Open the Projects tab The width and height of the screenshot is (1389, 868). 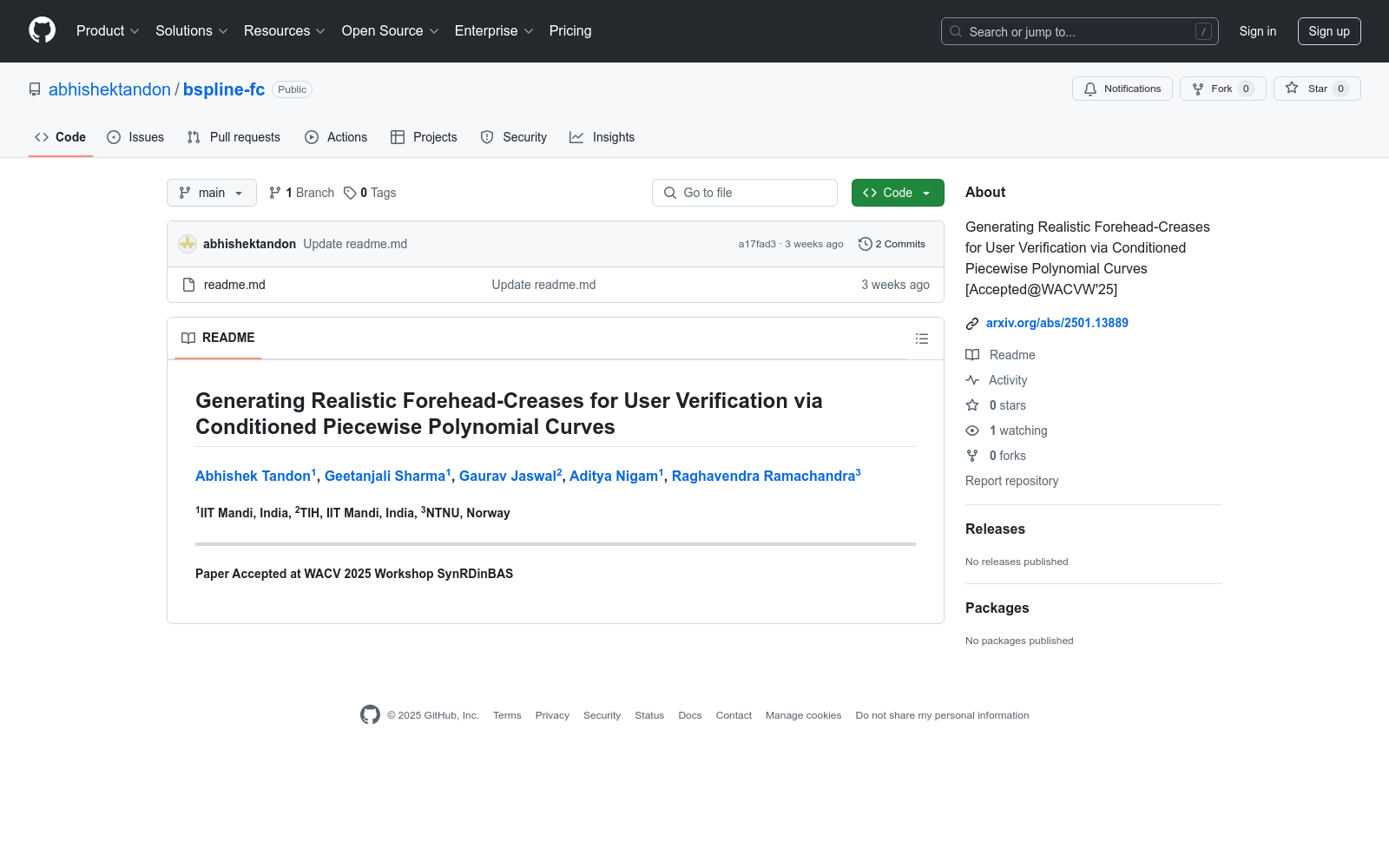tap(424, 137)
